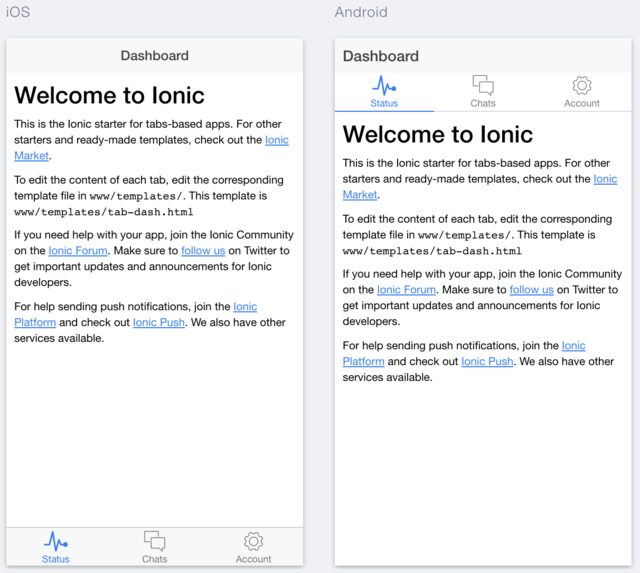Select the Chats tab label in the Android preview
This screenshot has width=640, height=573.
(483, 103)
